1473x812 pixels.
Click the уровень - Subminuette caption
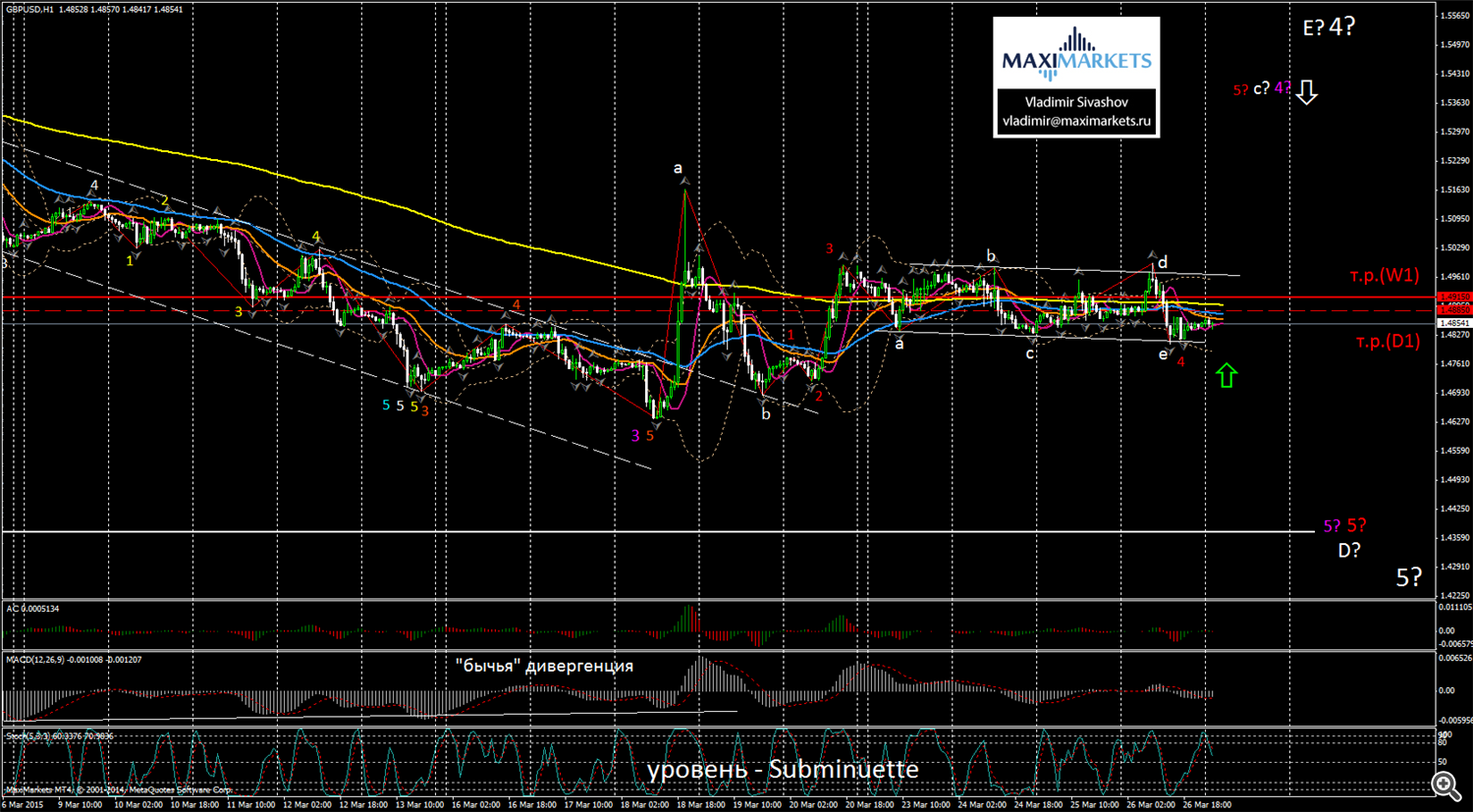783,769
